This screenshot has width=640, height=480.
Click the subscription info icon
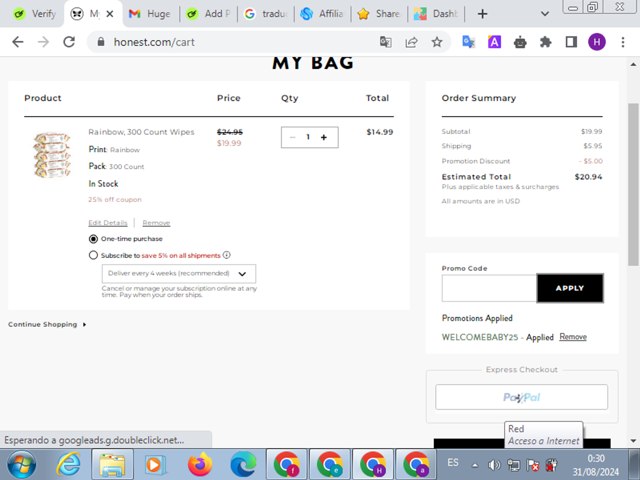click(x=227, y=255)
